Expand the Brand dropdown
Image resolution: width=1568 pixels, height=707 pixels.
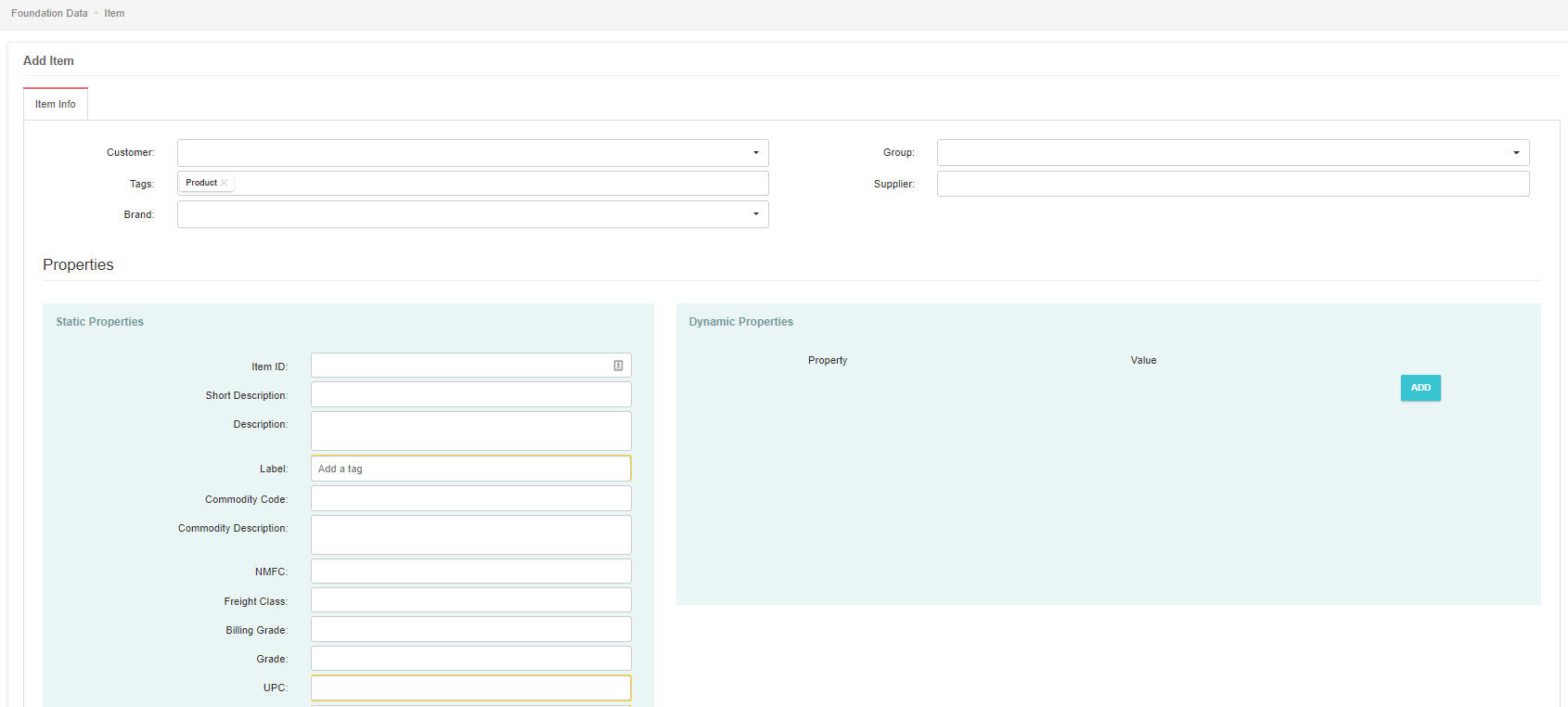[x=473, y=214]
